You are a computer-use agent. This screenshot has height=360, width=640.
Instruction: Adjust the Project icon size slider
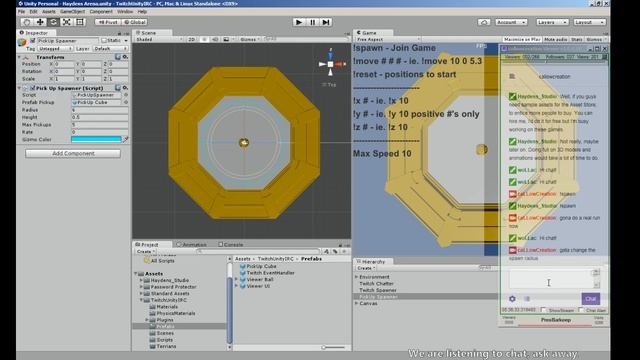pyautogui.click(x=333, y=347)
